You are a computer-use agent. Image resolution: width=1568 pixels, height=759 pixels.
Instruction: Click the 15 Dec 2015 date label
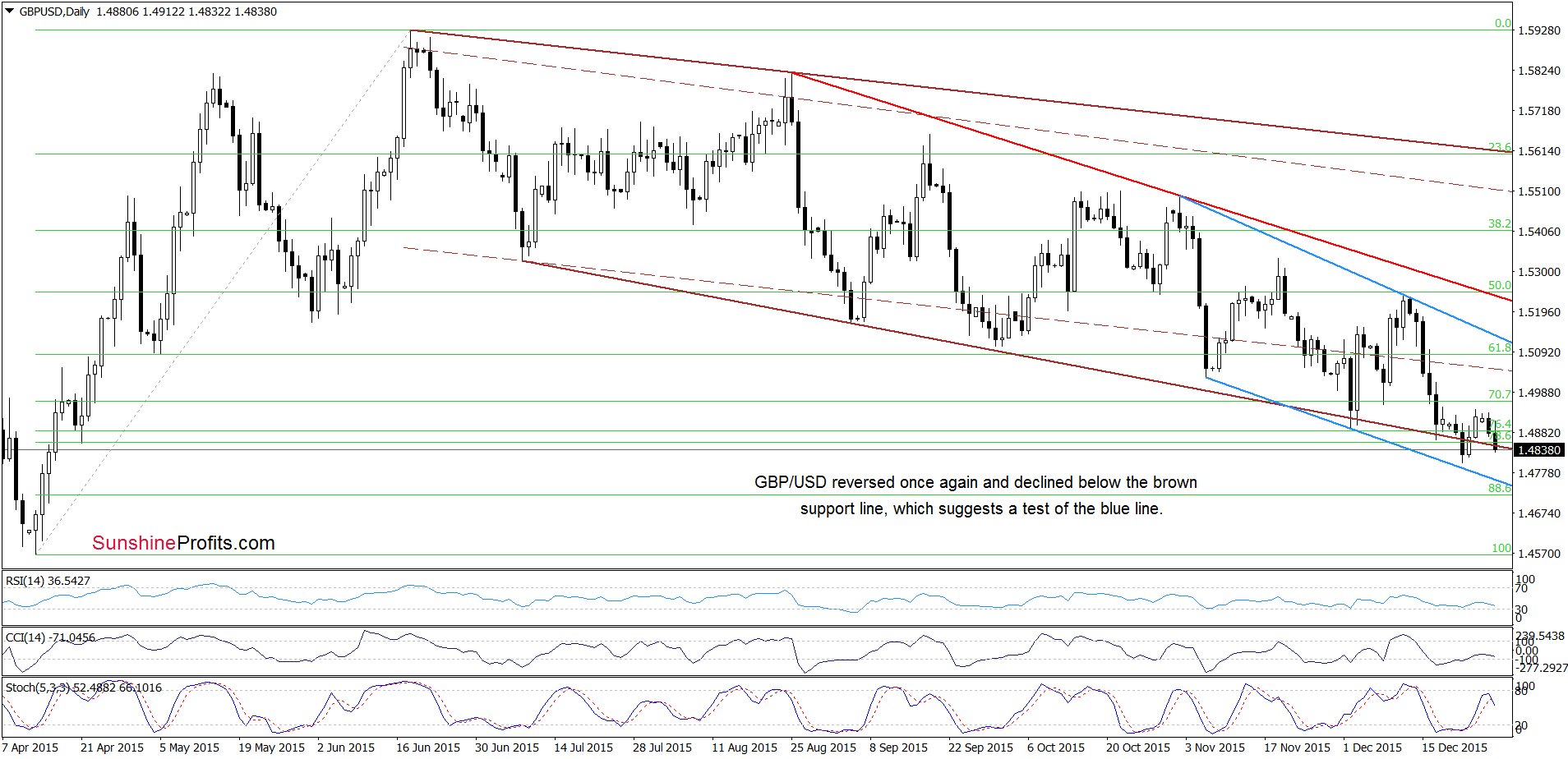point(1455,747)
